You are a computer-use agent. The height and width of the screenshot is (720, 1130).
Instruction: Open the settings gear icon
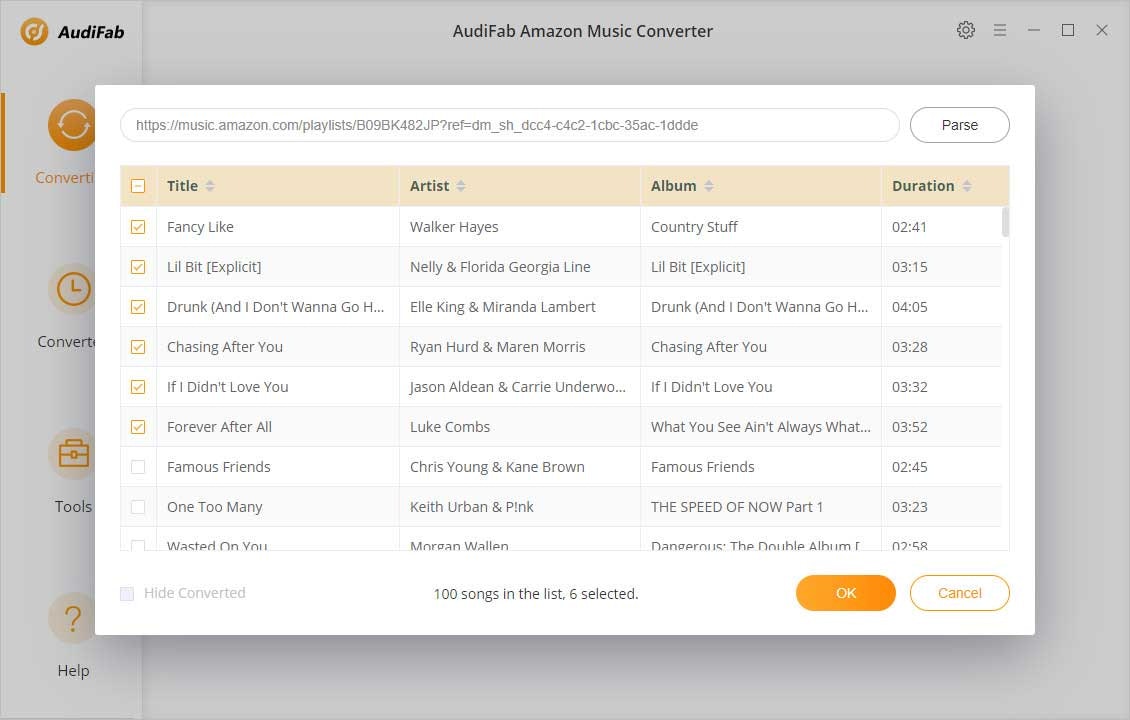click(966, 30)
